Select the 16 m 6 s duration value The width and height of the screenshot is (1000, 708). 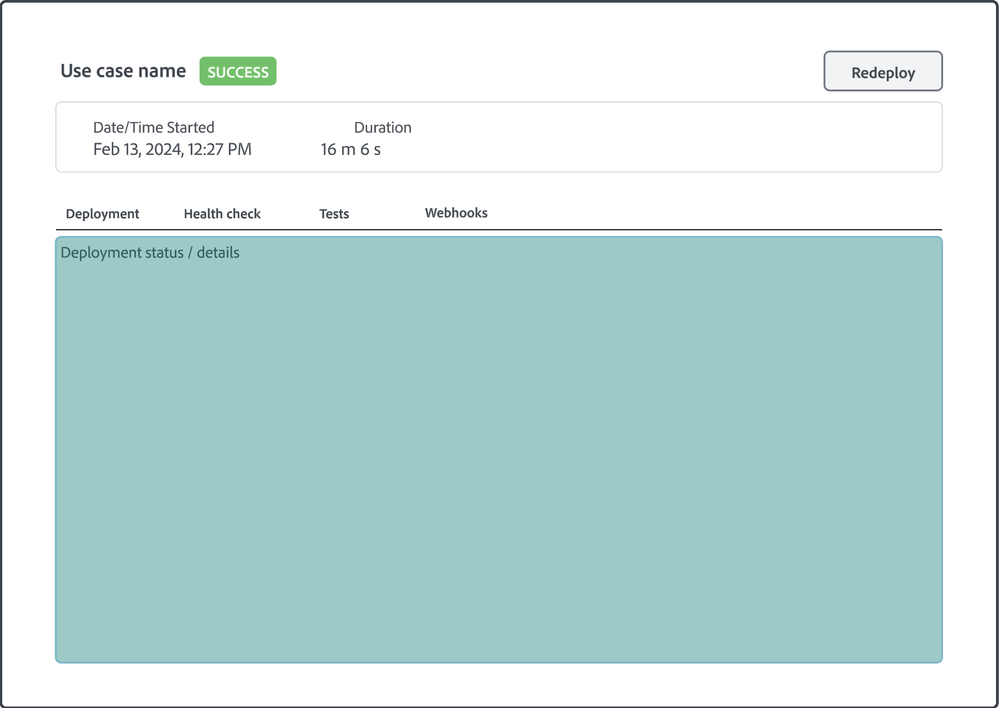pos(351,149)
